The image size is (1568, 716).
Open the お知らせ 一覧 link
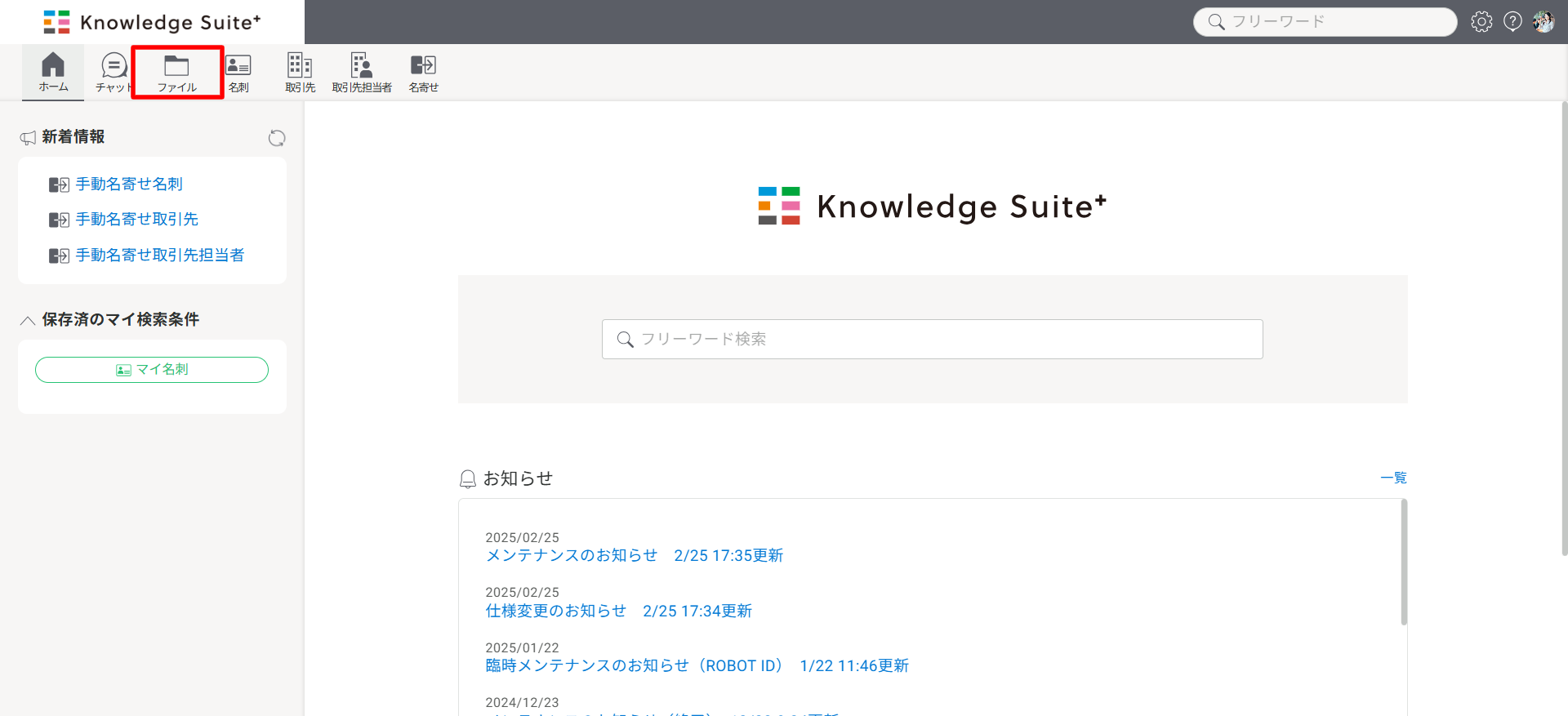click(1393, 478)
